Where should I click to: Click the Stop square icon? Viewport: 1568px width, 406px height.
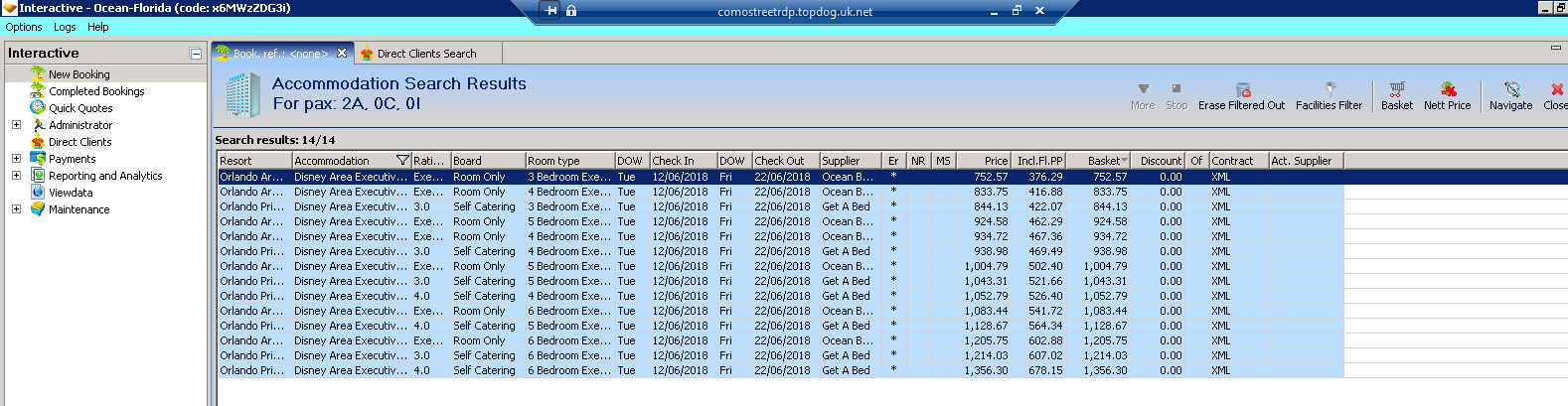point(1176,88)
